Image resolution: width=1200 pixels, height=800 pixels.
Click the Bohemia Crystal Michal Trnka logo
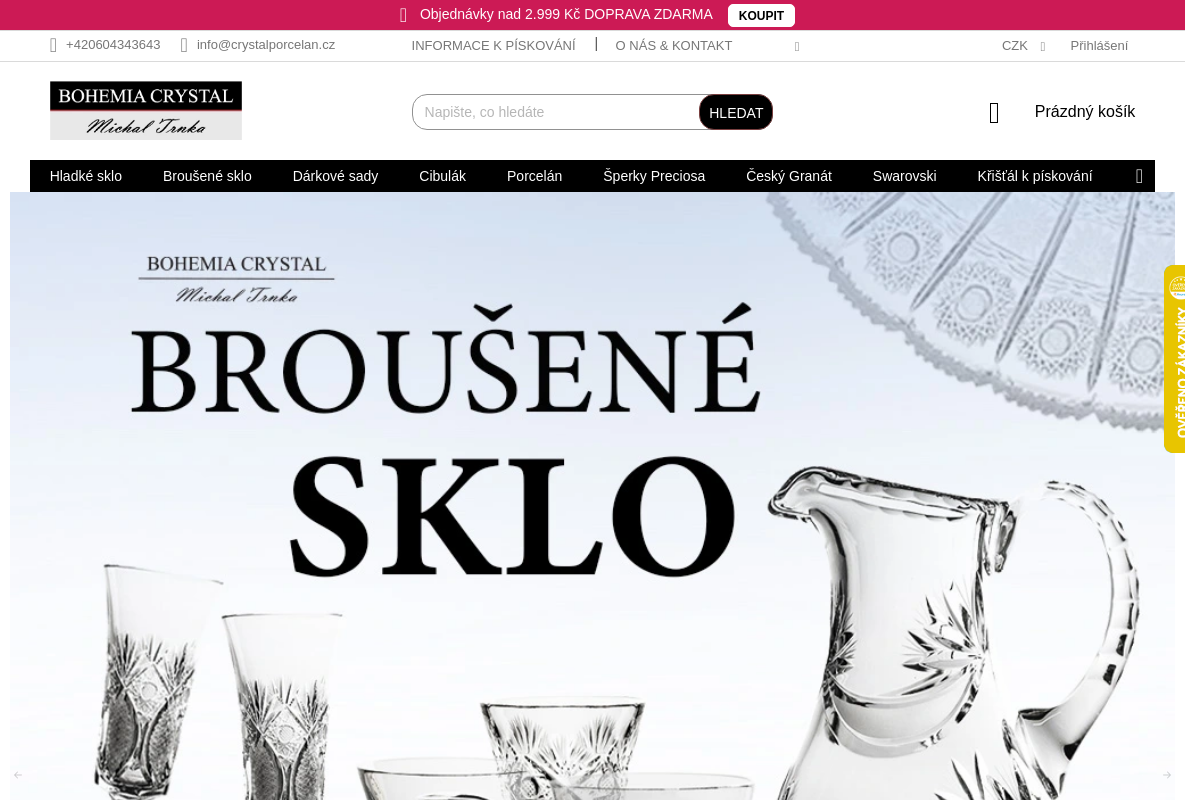point(146,110)
